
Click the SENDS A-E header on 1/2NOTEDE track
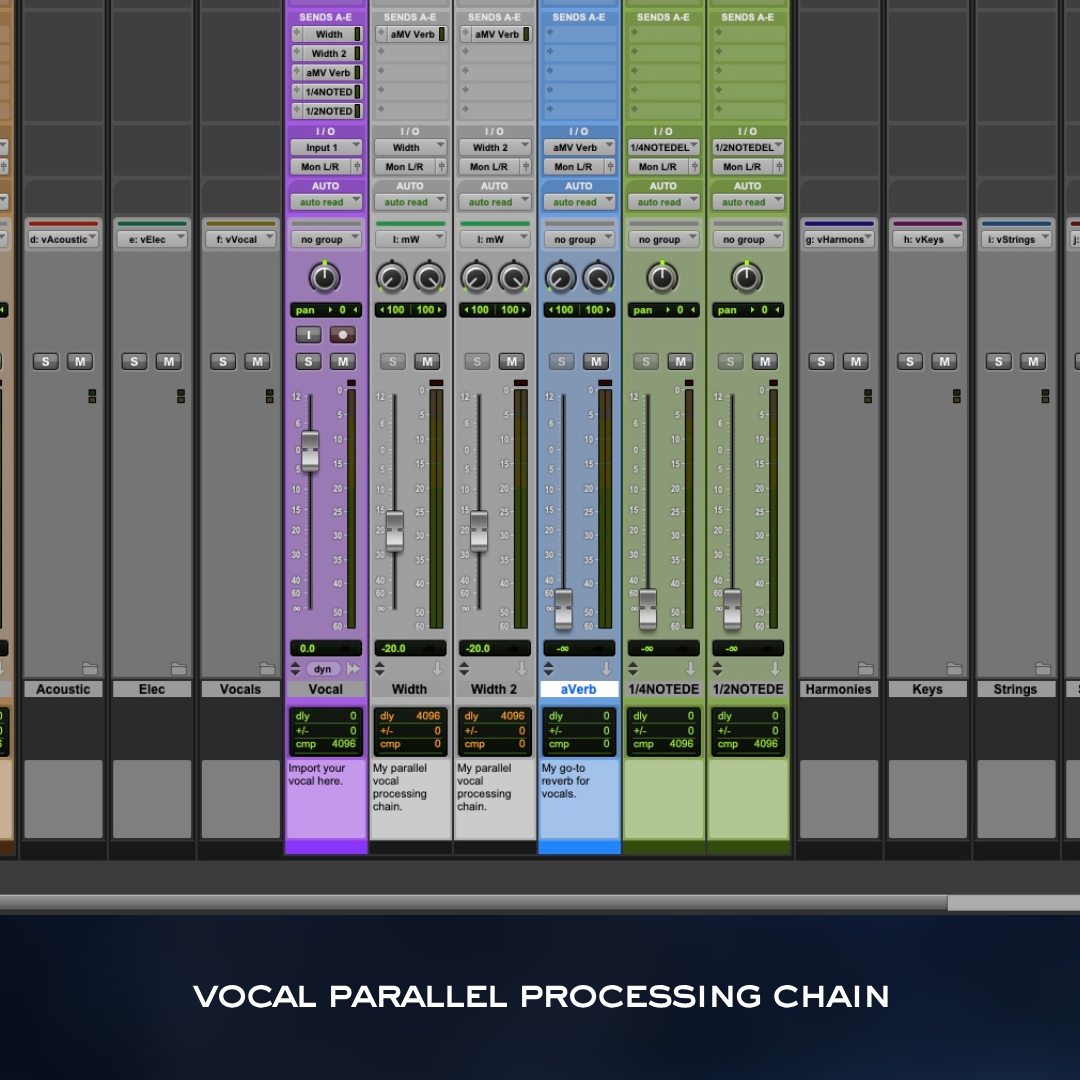(747, 17)
